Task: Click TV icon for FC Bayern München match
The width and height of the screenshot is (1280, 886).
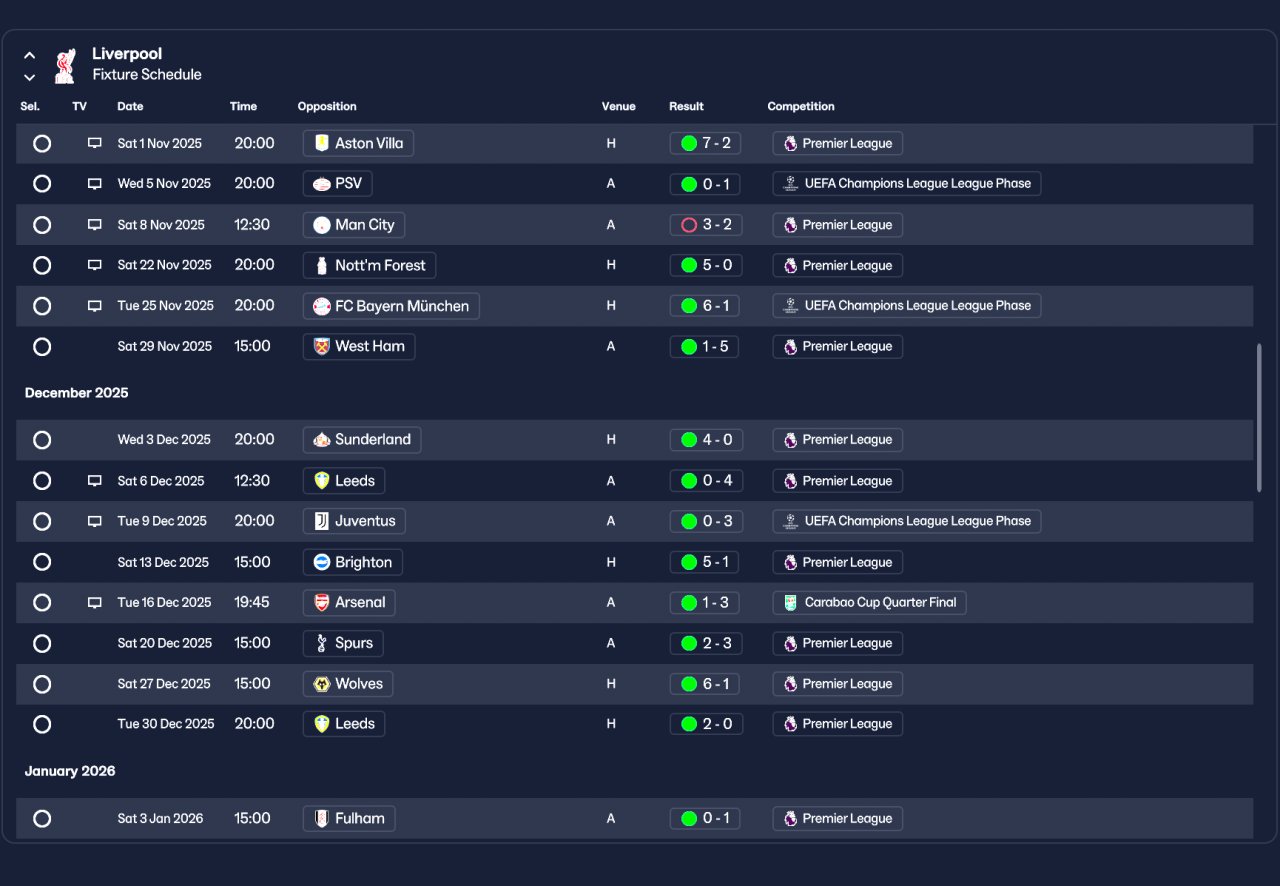Action: click(x=95, y=306)
